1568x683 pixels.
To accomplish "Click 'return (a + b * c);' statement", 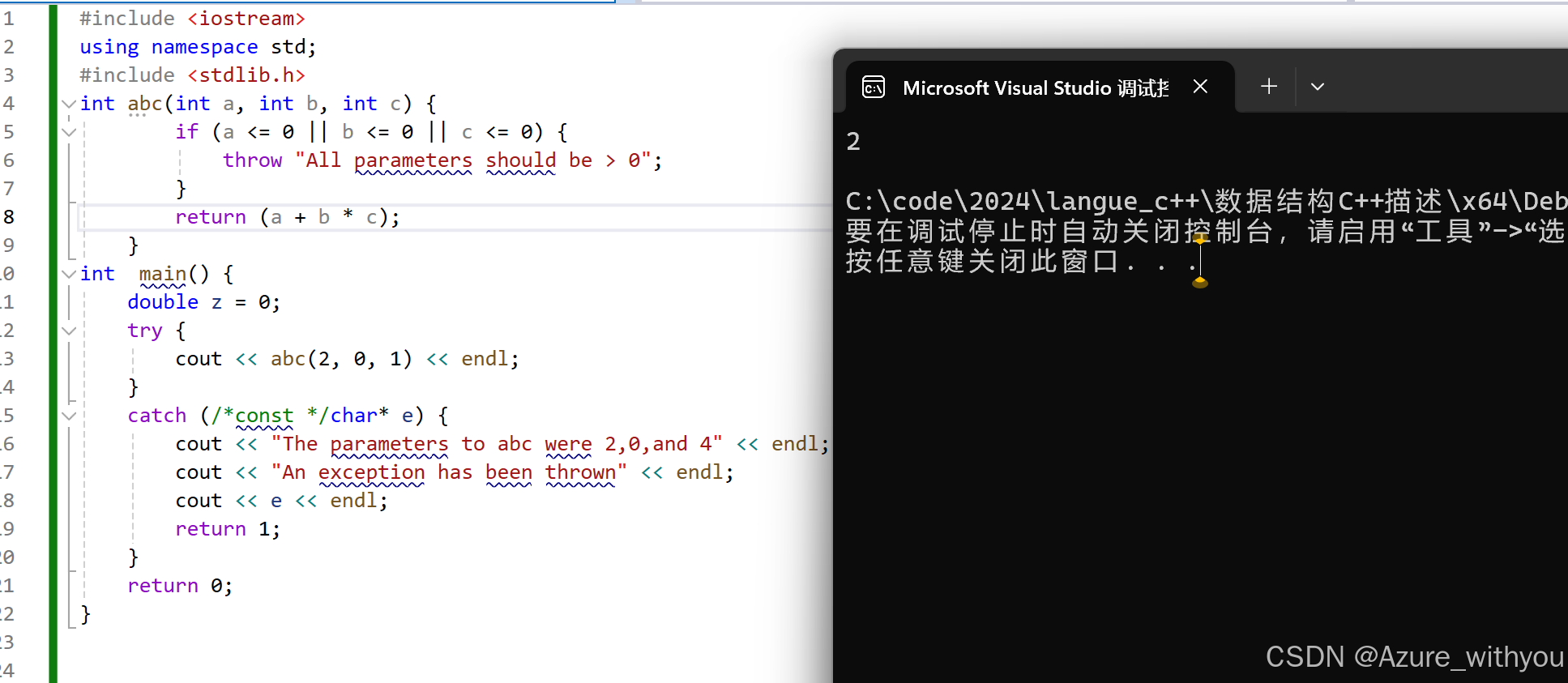I will 288,217.
